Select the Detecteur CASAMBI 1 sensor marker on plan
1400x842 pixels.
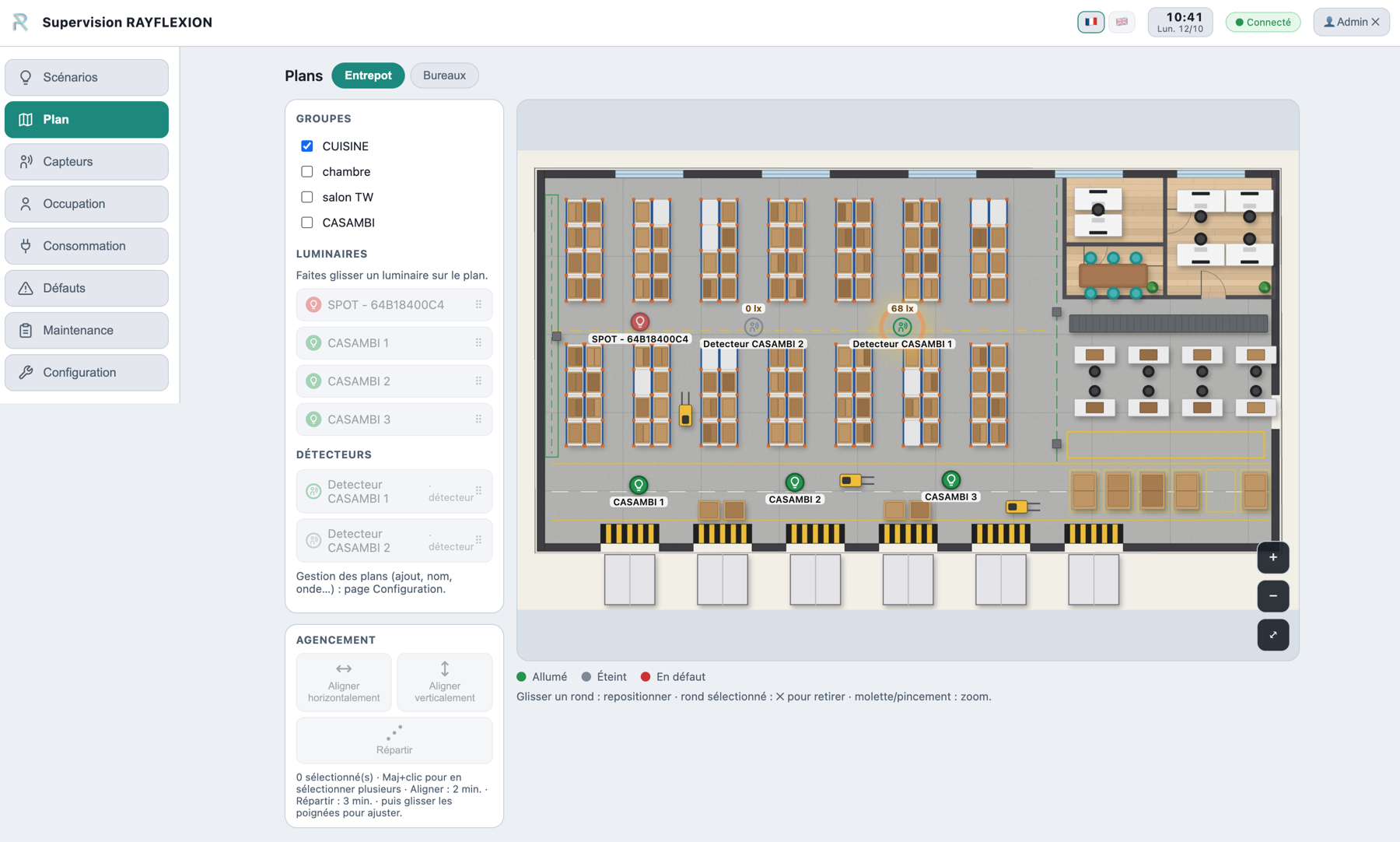pos(902,327)
